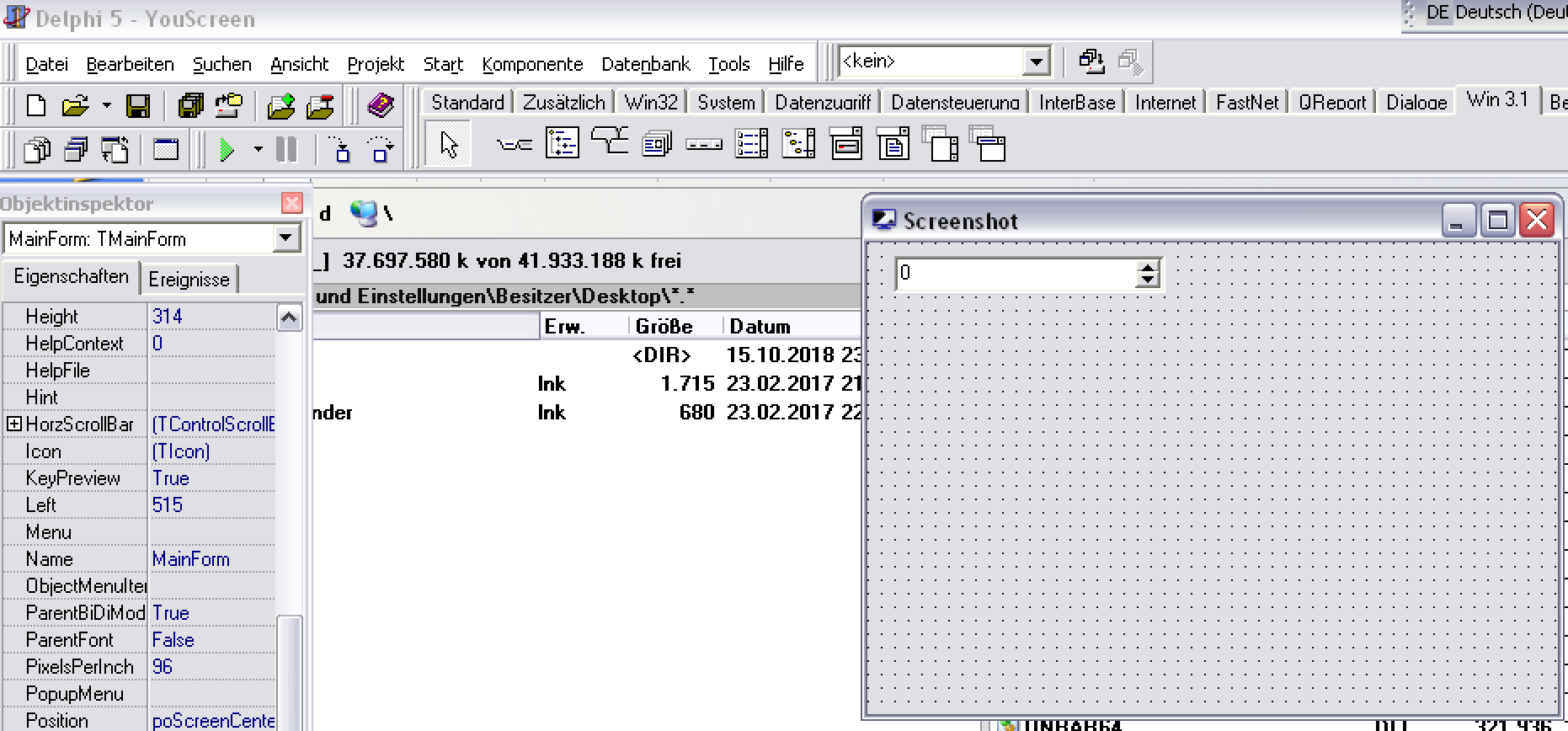Click the Pause program icon
This screenshot has height=731, width=1568.
pos(286,150)
